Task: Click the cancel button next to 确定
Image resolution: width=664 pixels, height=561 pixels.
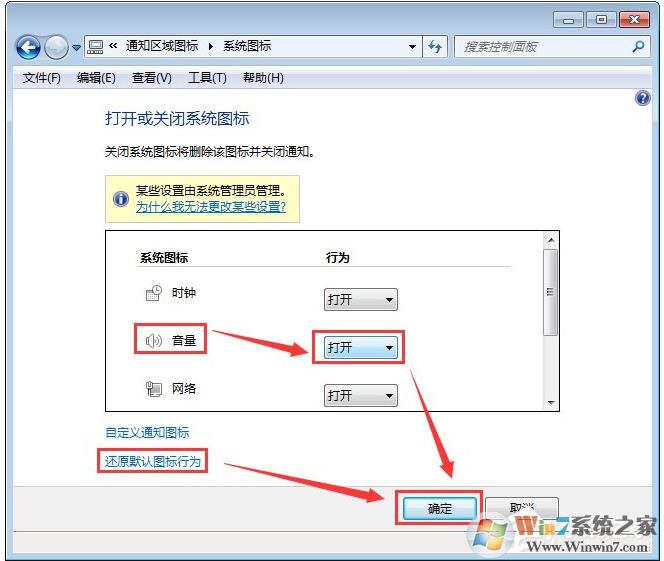Action: (522, 508)
